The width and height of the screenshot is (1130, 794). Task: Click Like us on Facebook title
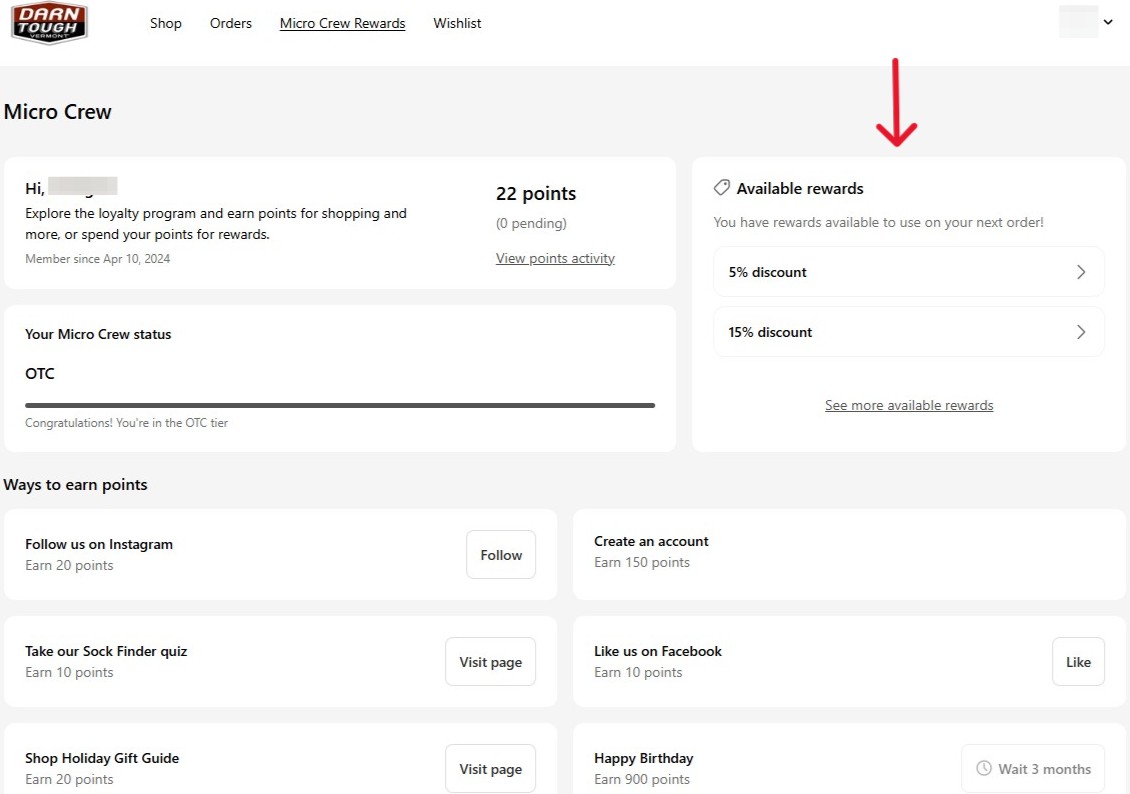click(x=658, y=651)
